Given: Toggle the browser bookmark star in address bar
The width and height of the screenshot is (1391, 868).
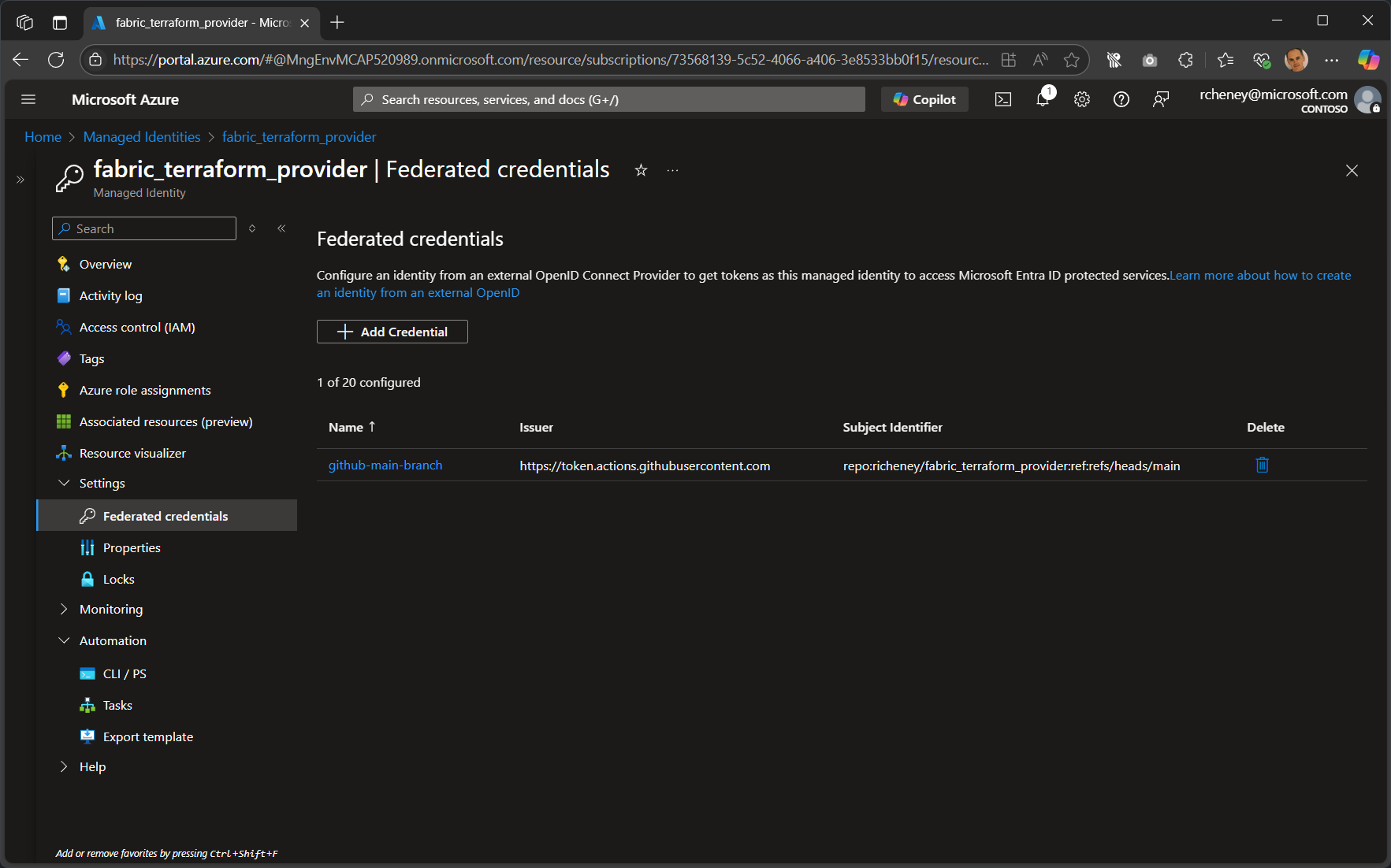Looking at the screenshot, I should pyautogui.click(x=1072, y=59).
